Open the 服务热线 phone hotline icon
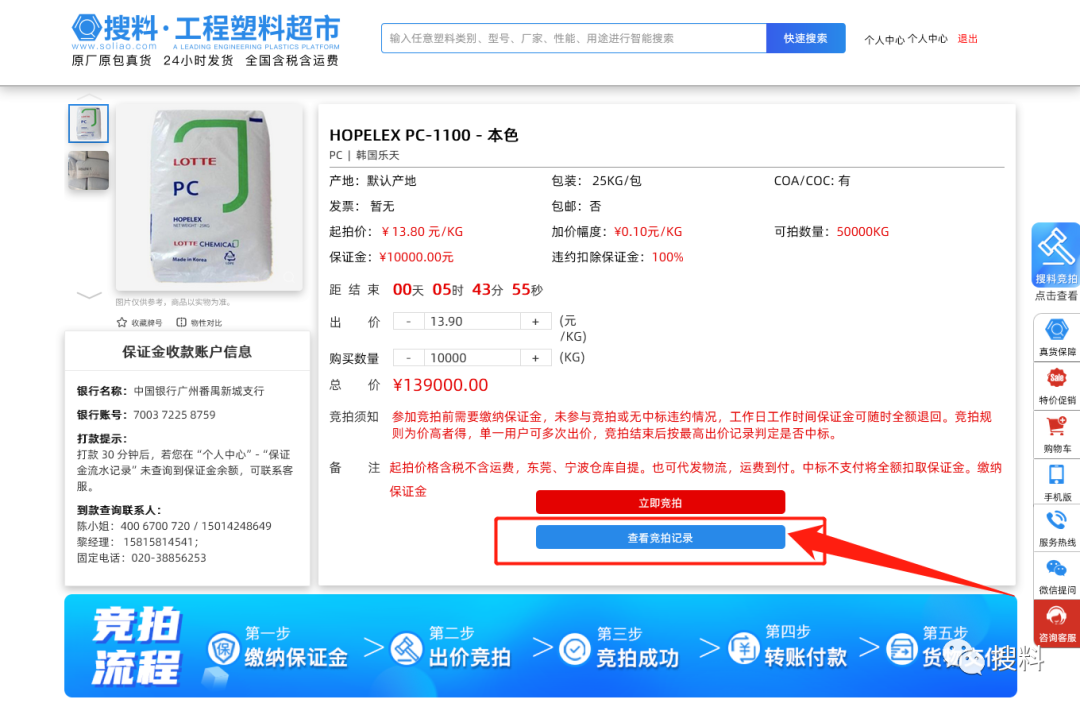Screen dimensions: 1080x707 tap(1056, 521)
